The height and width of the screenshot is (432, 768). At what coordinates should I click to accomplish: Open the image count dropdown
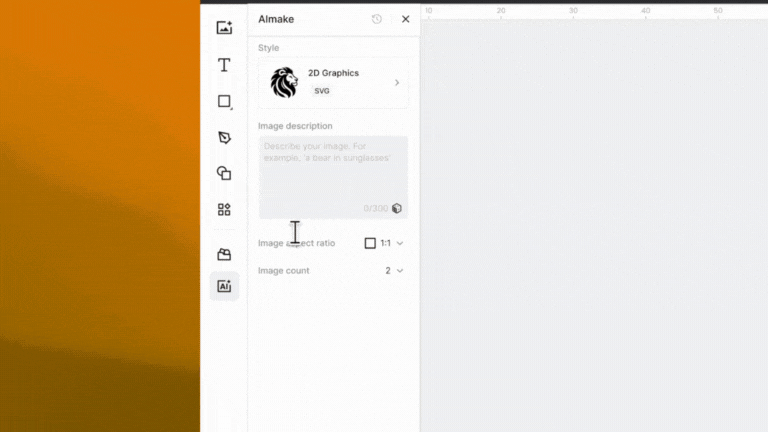click(x=394, y=271)
